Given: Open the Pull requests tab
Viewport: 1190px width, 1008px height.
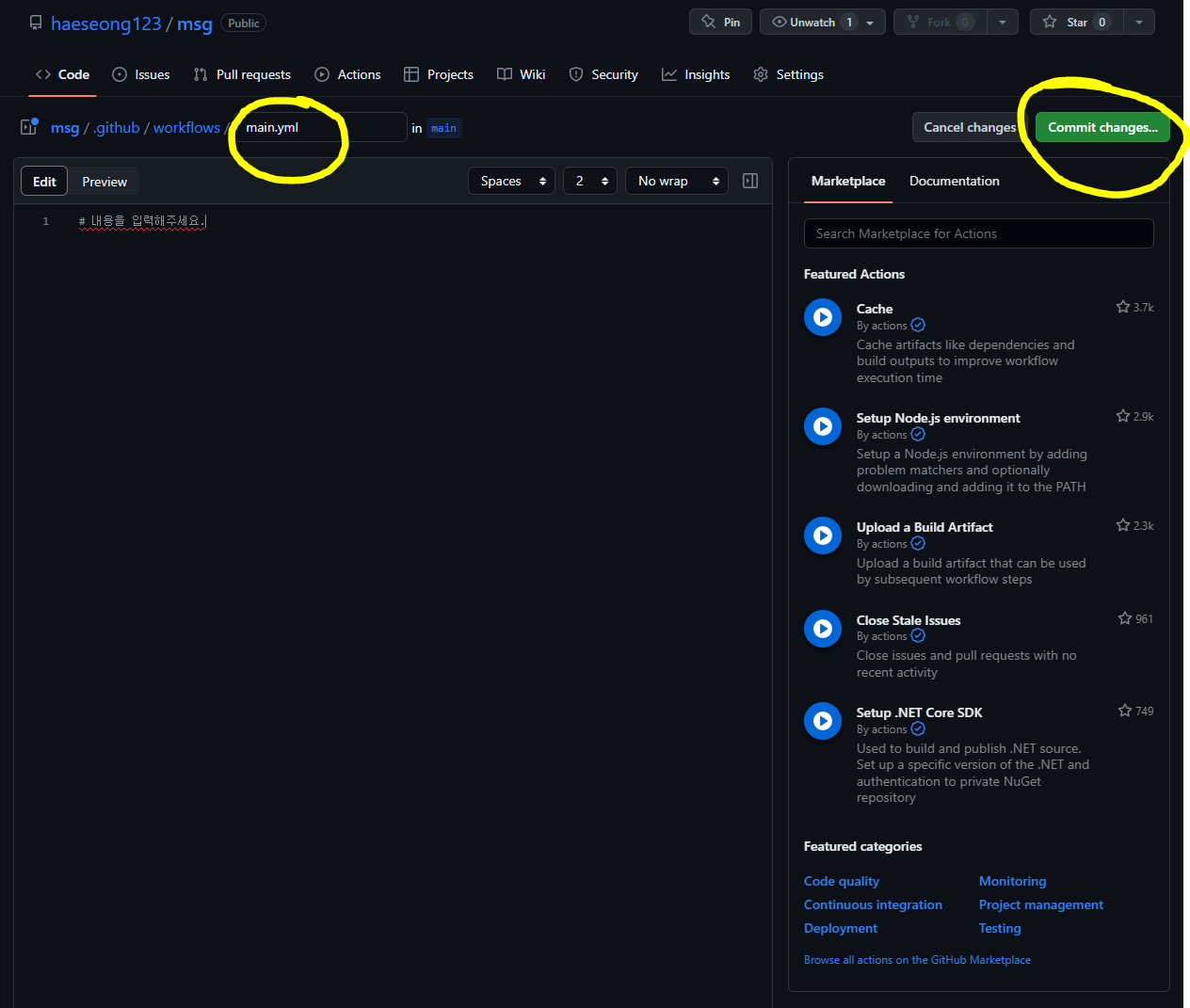Looking at the screenshot, I should [242, 74].
